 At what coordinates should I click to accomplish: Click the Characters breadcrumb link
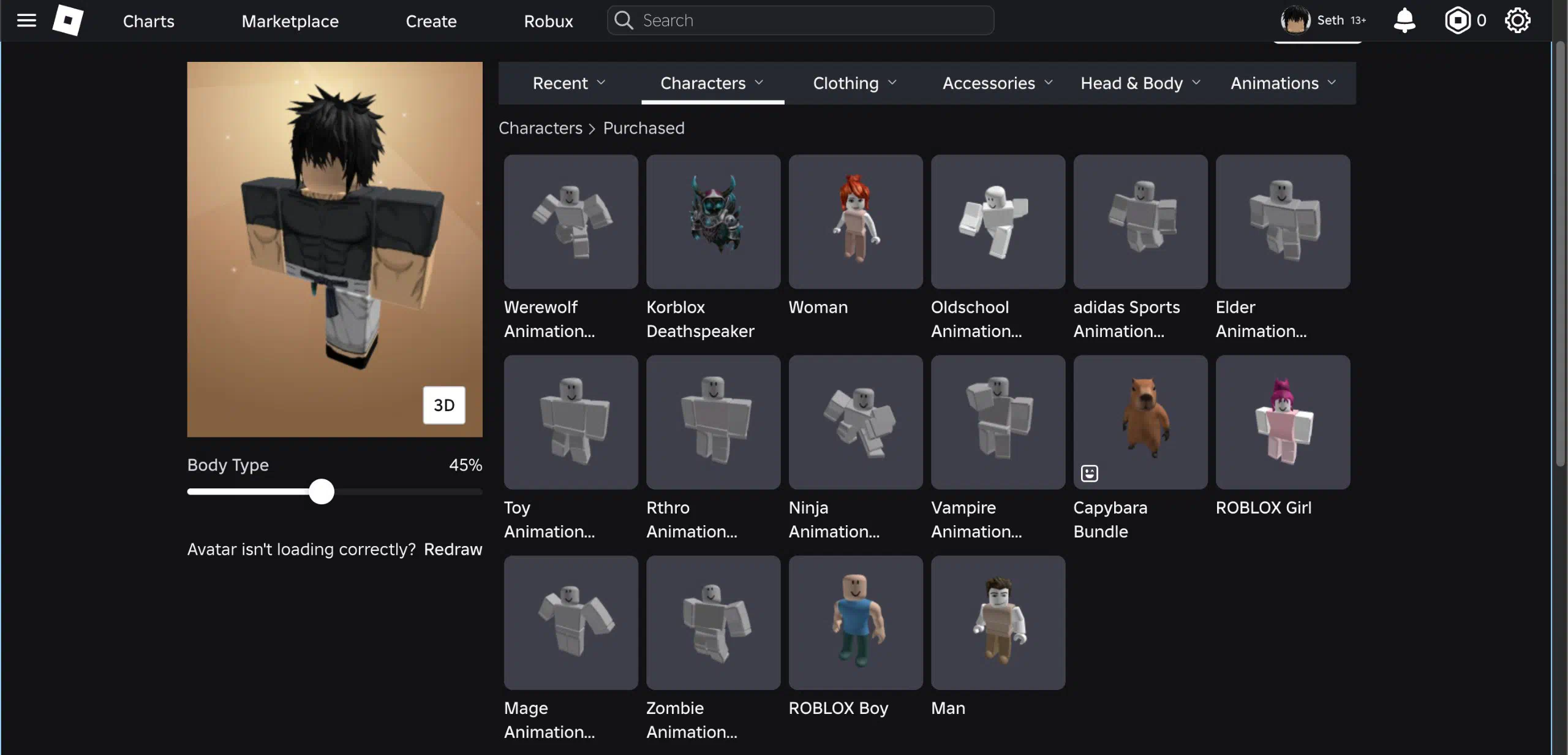(540, 128)
